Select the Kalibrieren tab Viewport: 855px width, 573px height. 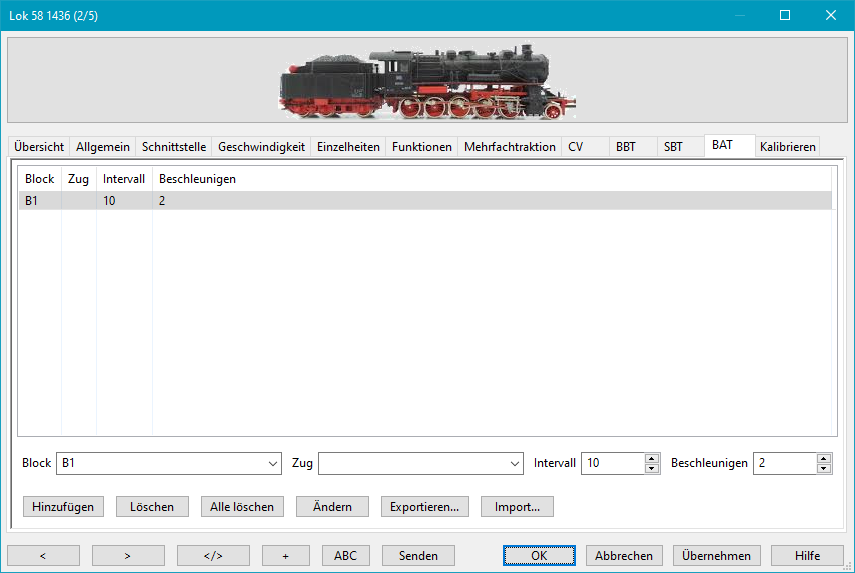click(788, 147)
